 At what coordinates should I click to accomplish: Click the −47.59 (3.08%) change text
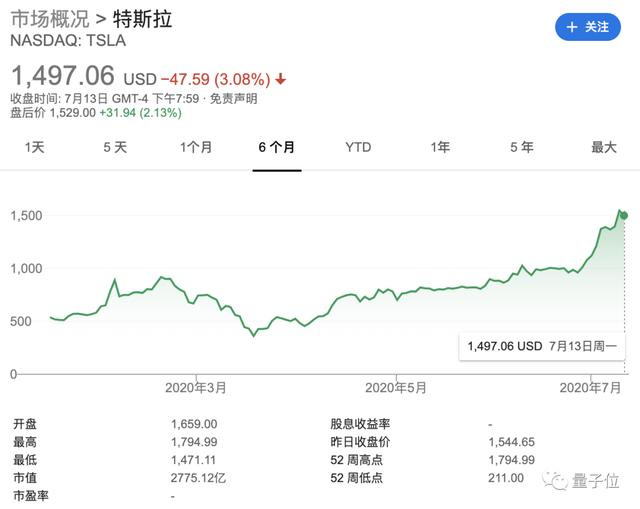[x=216, y=79]
